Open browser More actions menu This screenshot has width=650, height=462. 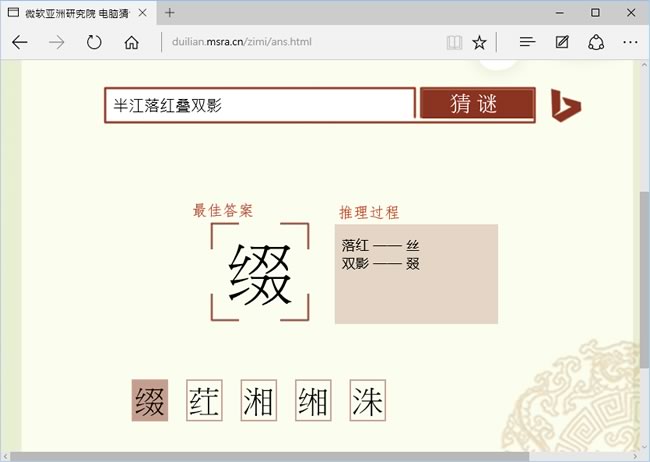[630, 42]
